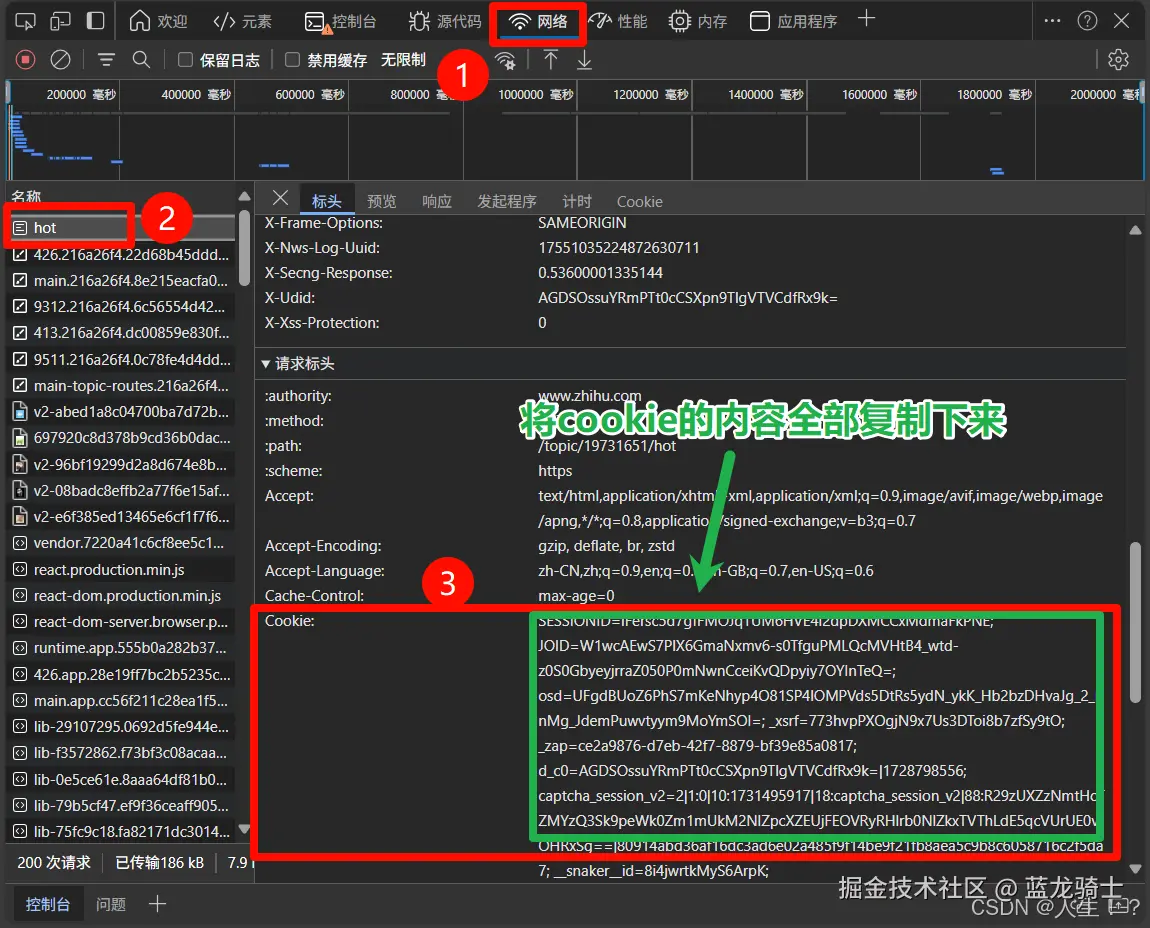1150x928 pixels.
Task: Click headers pane scrollbar thumb
Action: pyautogui.click(x=1135, y=623)
